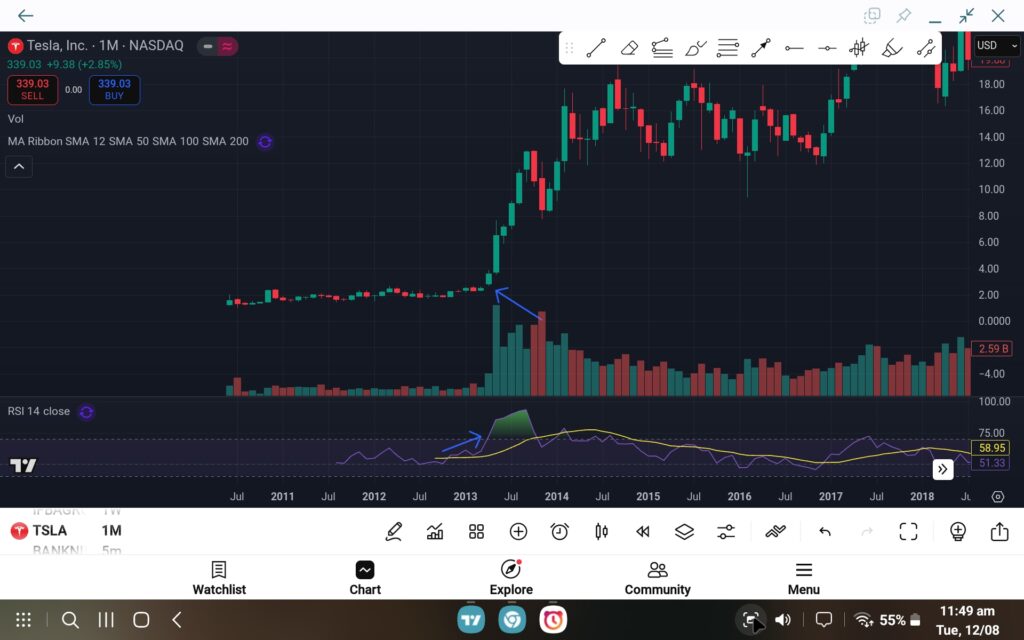This screenshot has height=640, width=1024.
Task: Select the crossed-out candlestick tool
Action: (859, 48)
